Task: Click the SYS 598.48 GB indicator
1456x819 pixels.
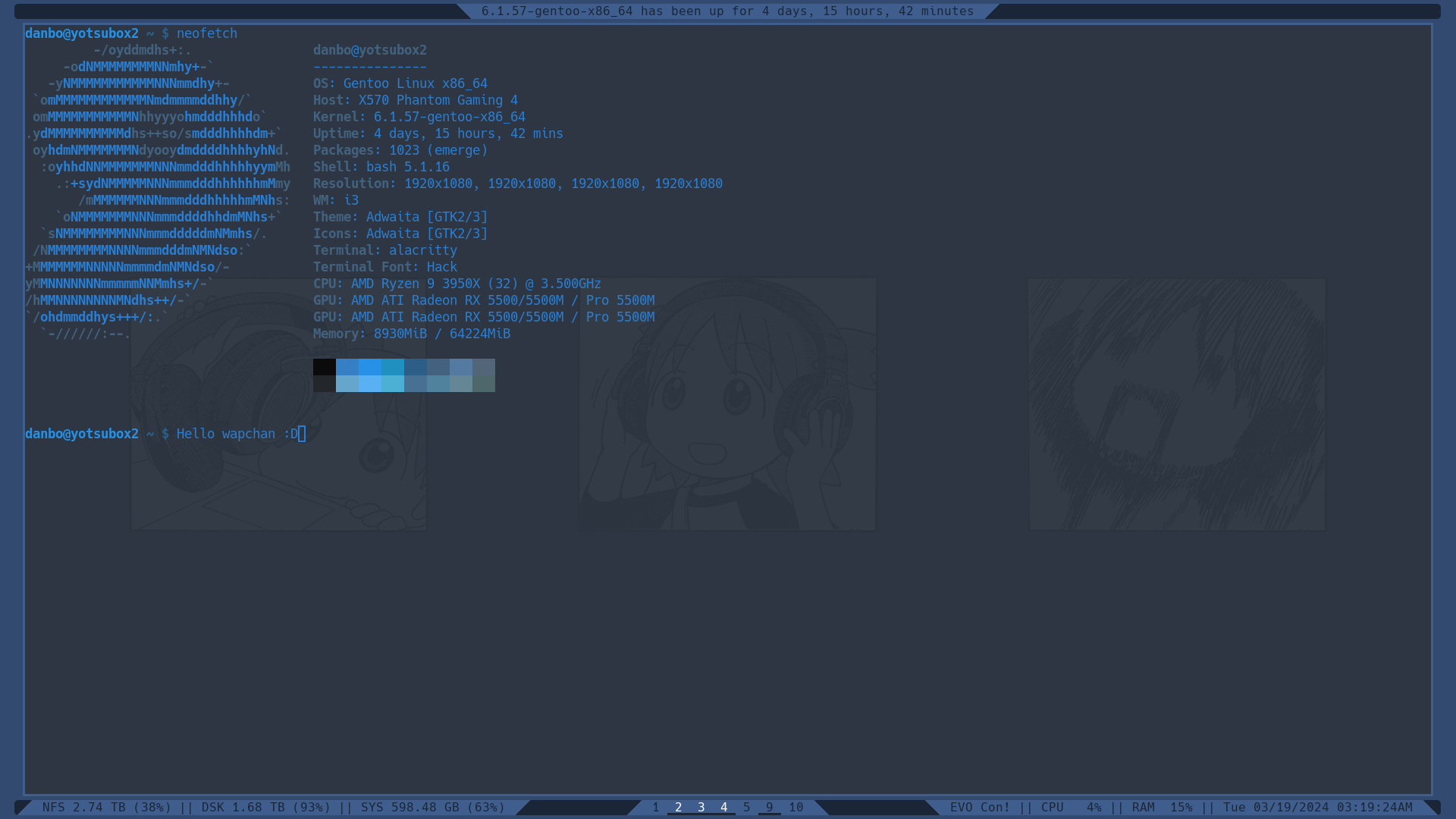Action: (x=433, y=807)
